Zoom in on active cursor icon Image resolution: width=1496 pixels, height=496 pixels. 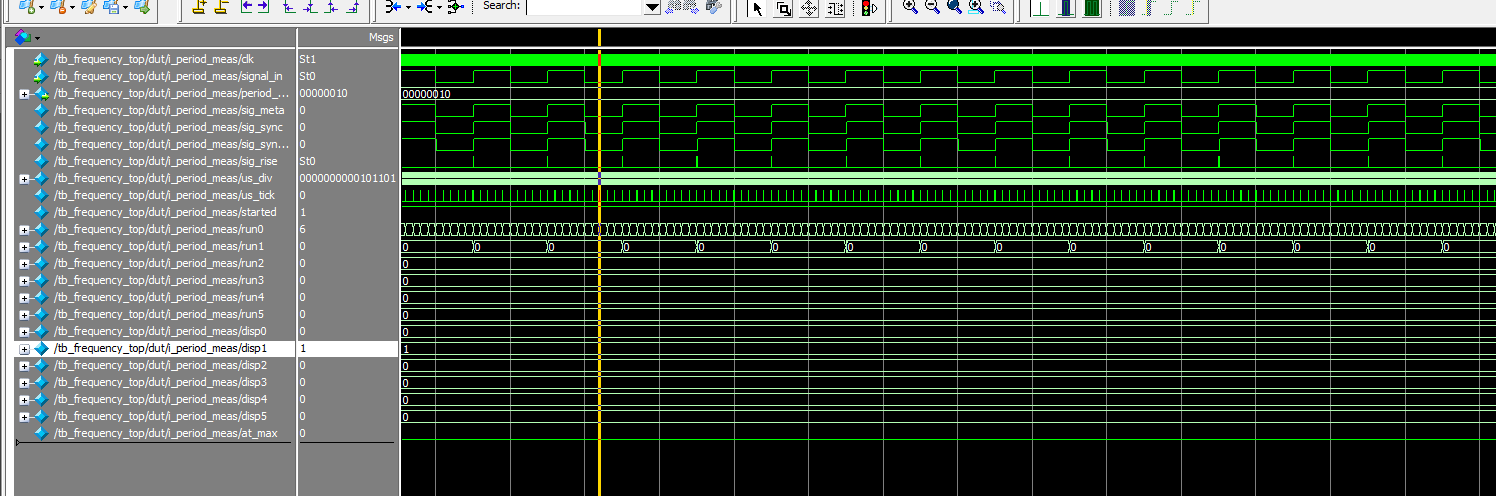(976, 7)
